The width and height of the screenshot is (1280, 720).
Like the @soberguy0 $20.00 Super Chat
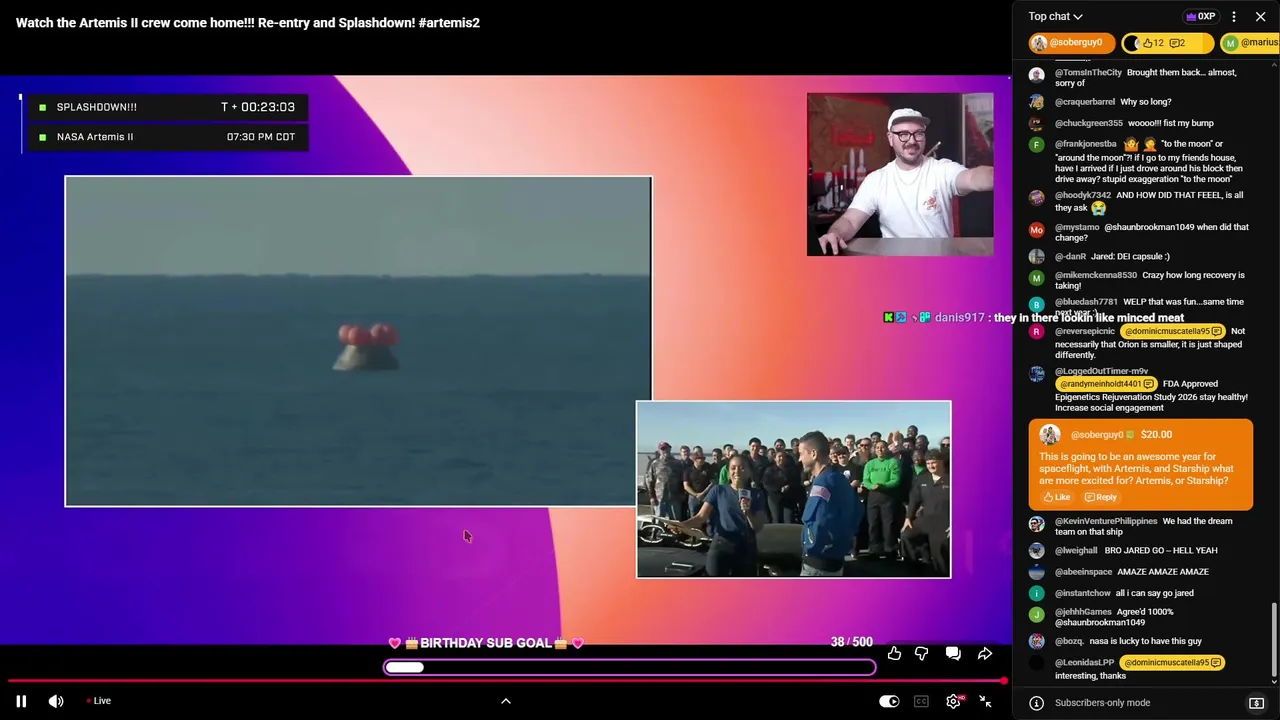tap(1057, 497)
